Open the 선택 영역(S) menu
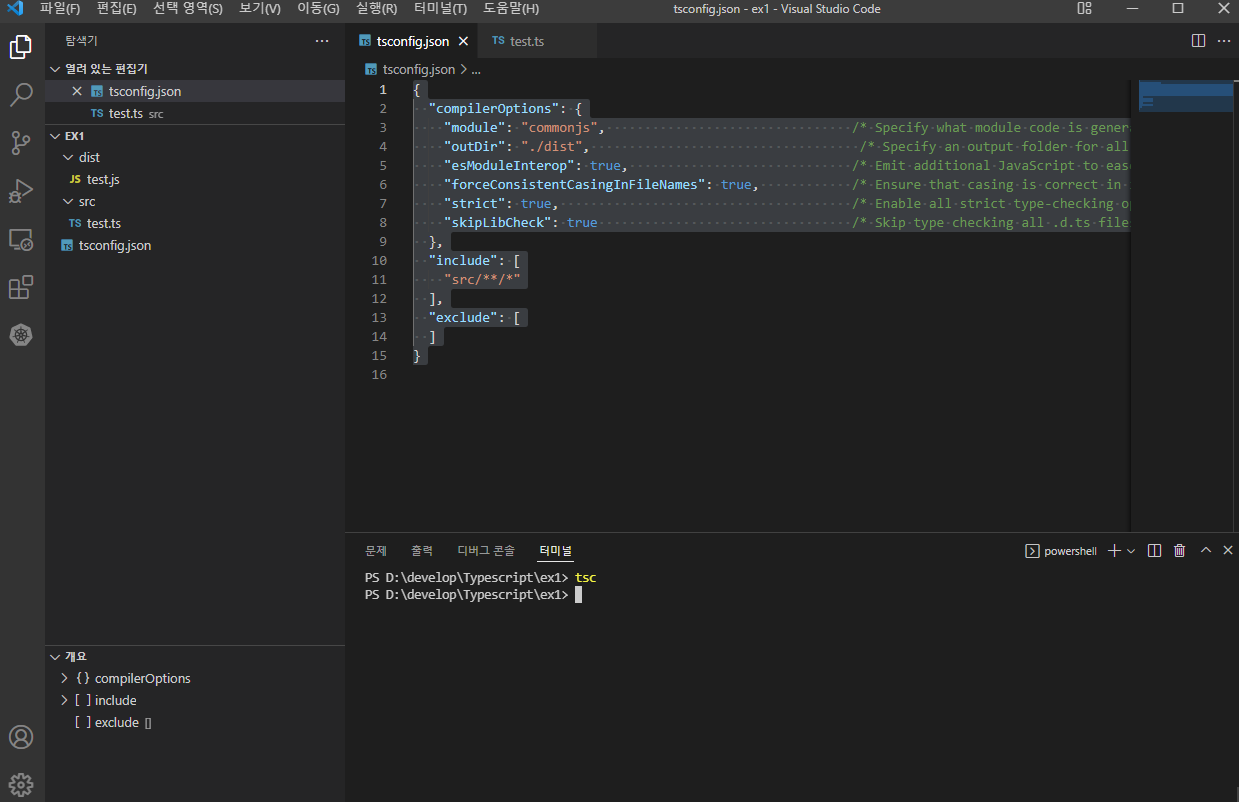The height and width of the screenshot is (802, 1239). (x=188, y=9)
